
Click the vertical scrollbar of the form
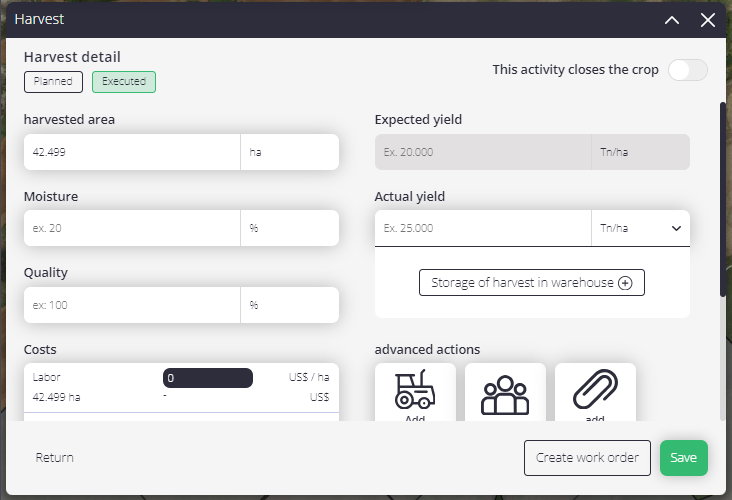723,199
